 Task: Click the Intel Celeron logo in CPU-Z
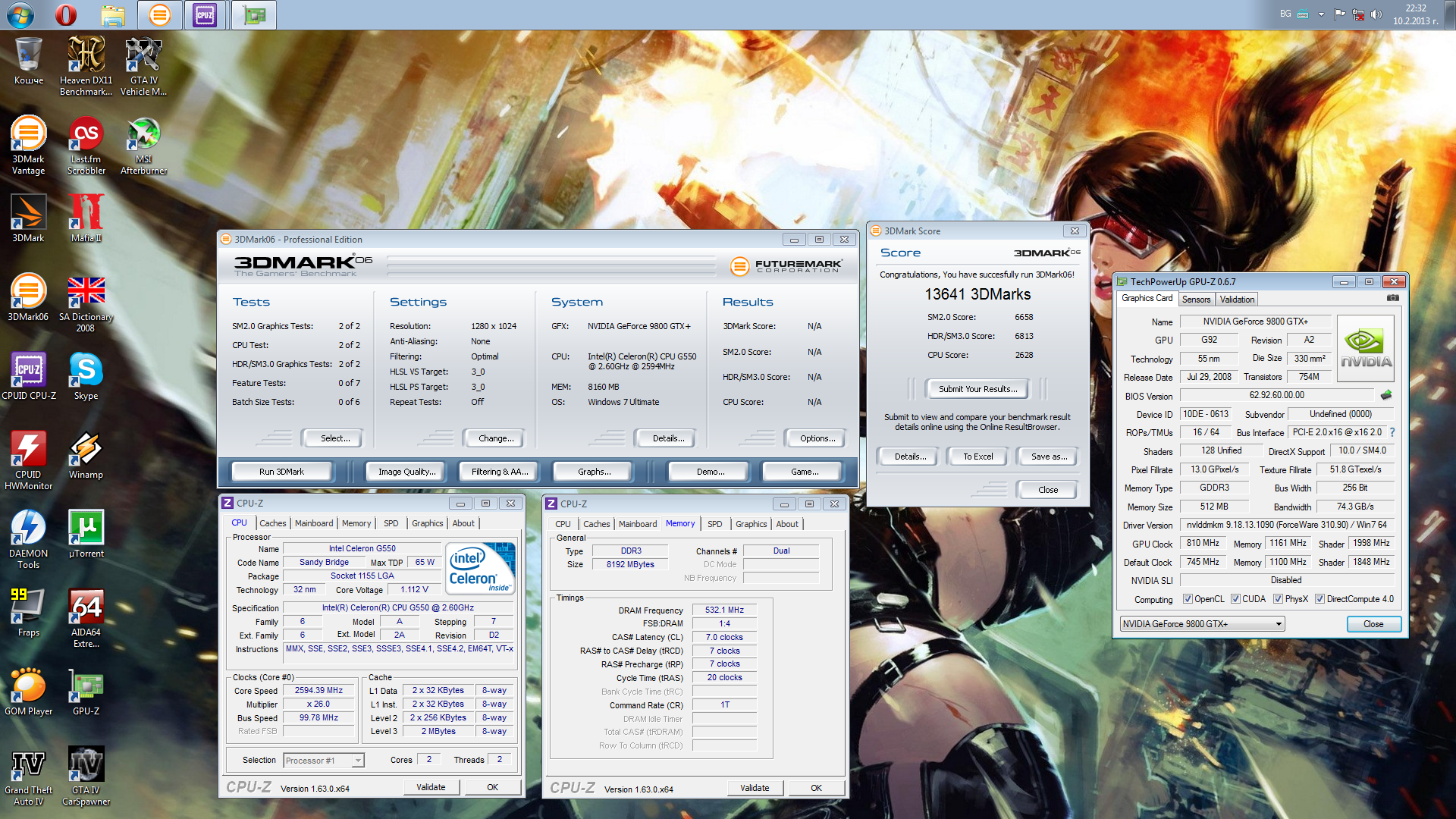[x=481, y=568]
